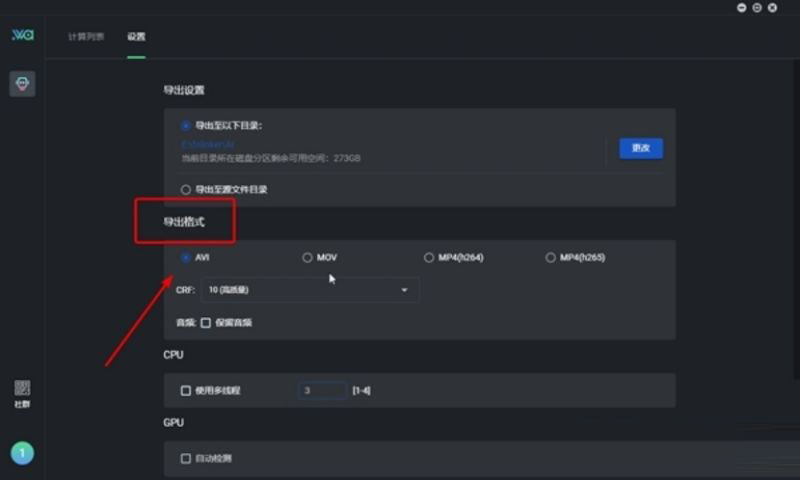Open the round user avatar in the sidebar
800x480 pixels.
point(22,453)
